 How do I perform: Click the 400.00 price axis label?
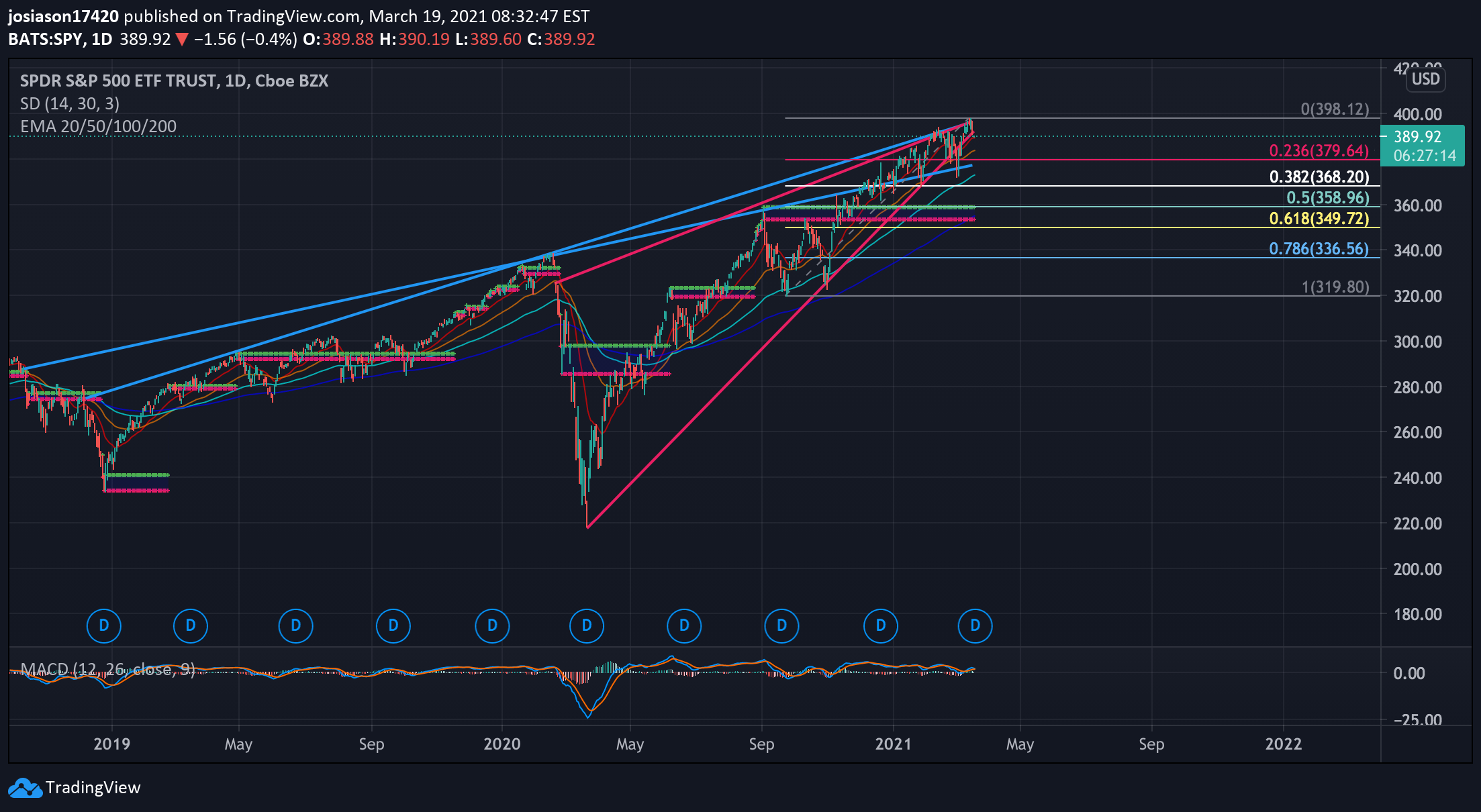(x=1418, y=115)
